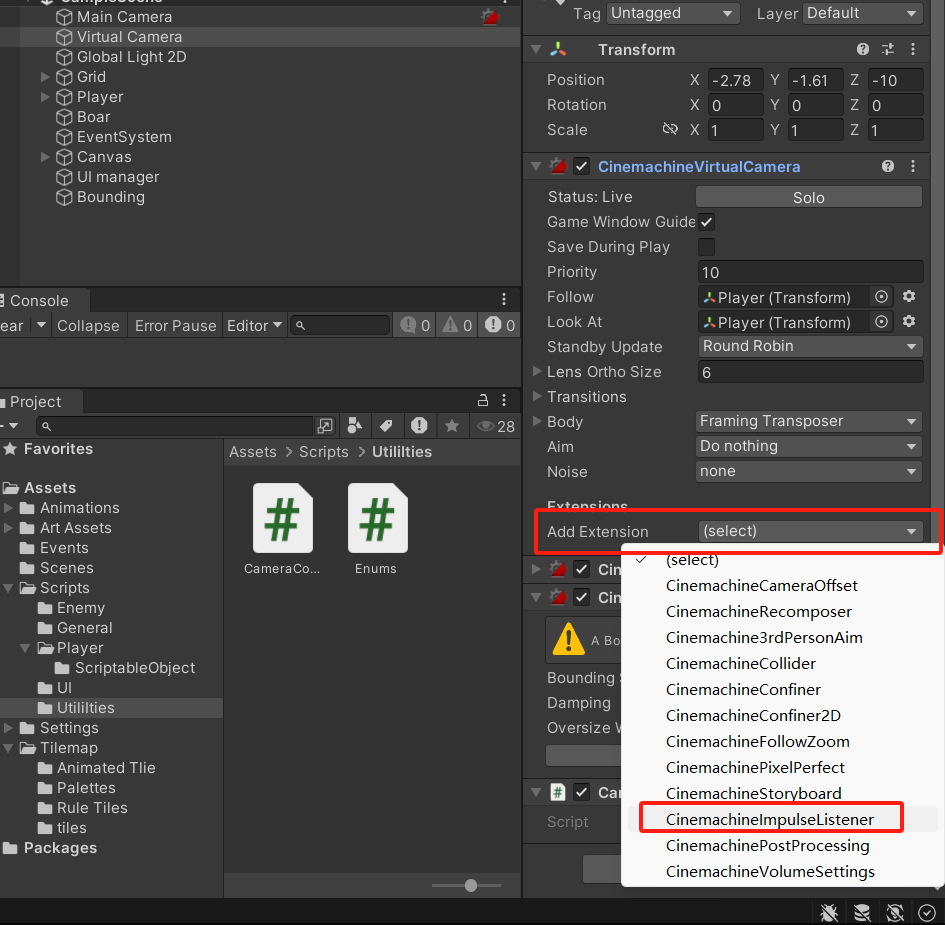Viewport: 945px width, 925px height.
Task: Expand Grid object in Hierarchy
Action: point(45,77)
